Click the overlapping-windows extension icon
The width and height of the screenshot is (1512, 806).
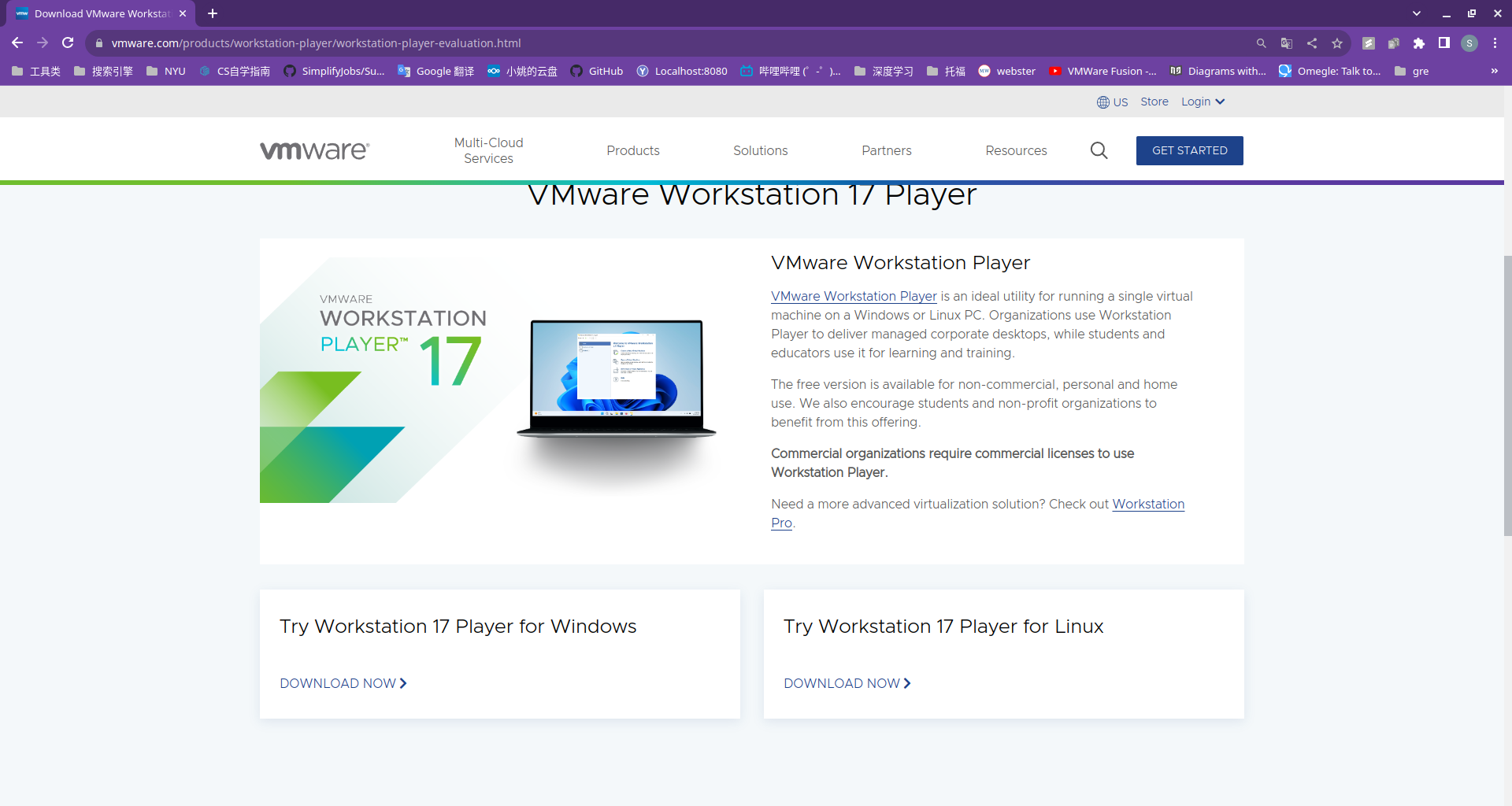tap(1394, 43)
